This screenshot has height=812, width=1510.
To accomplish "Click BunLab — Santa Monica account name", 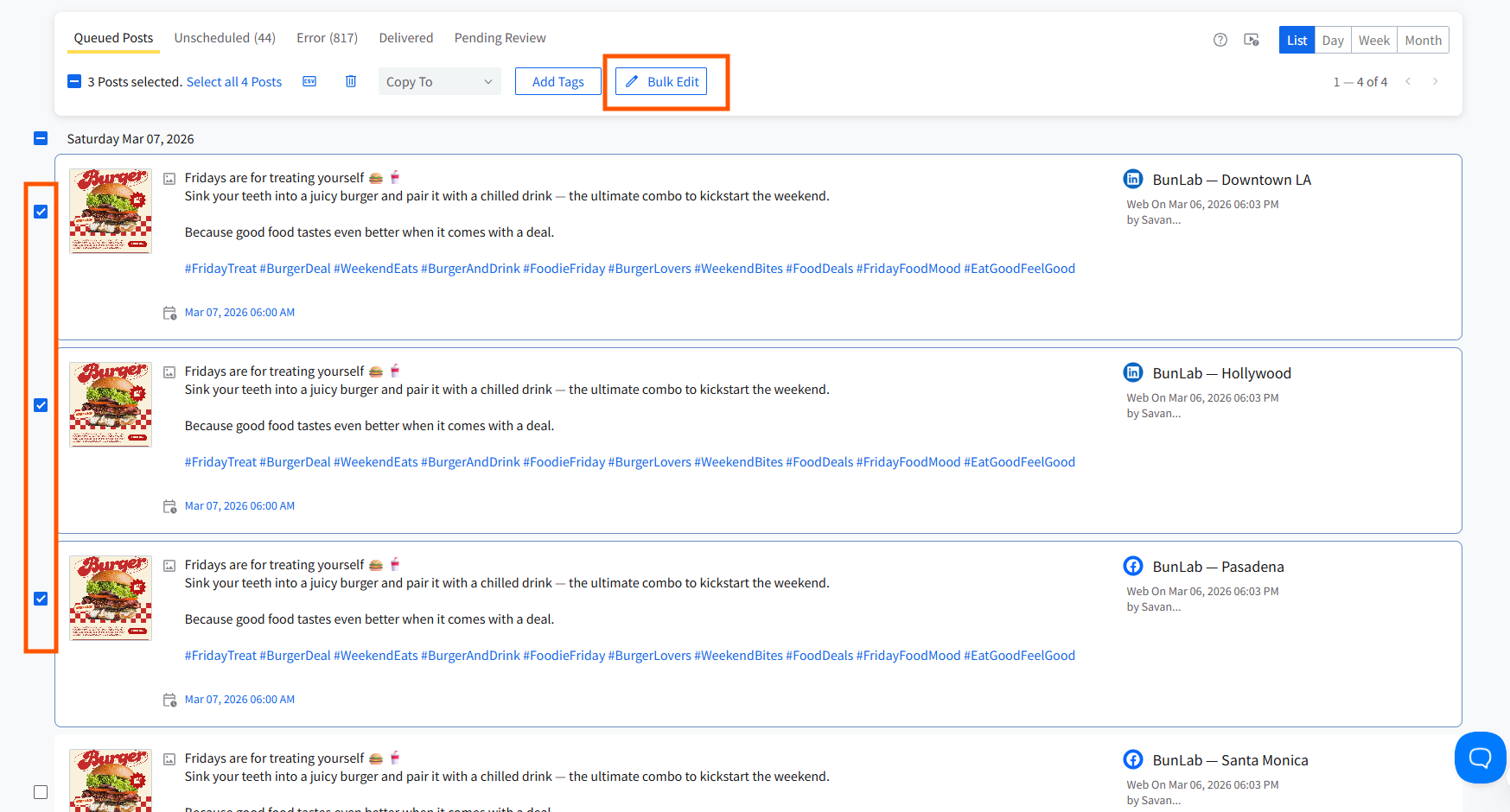I will tap(1231, 760).
